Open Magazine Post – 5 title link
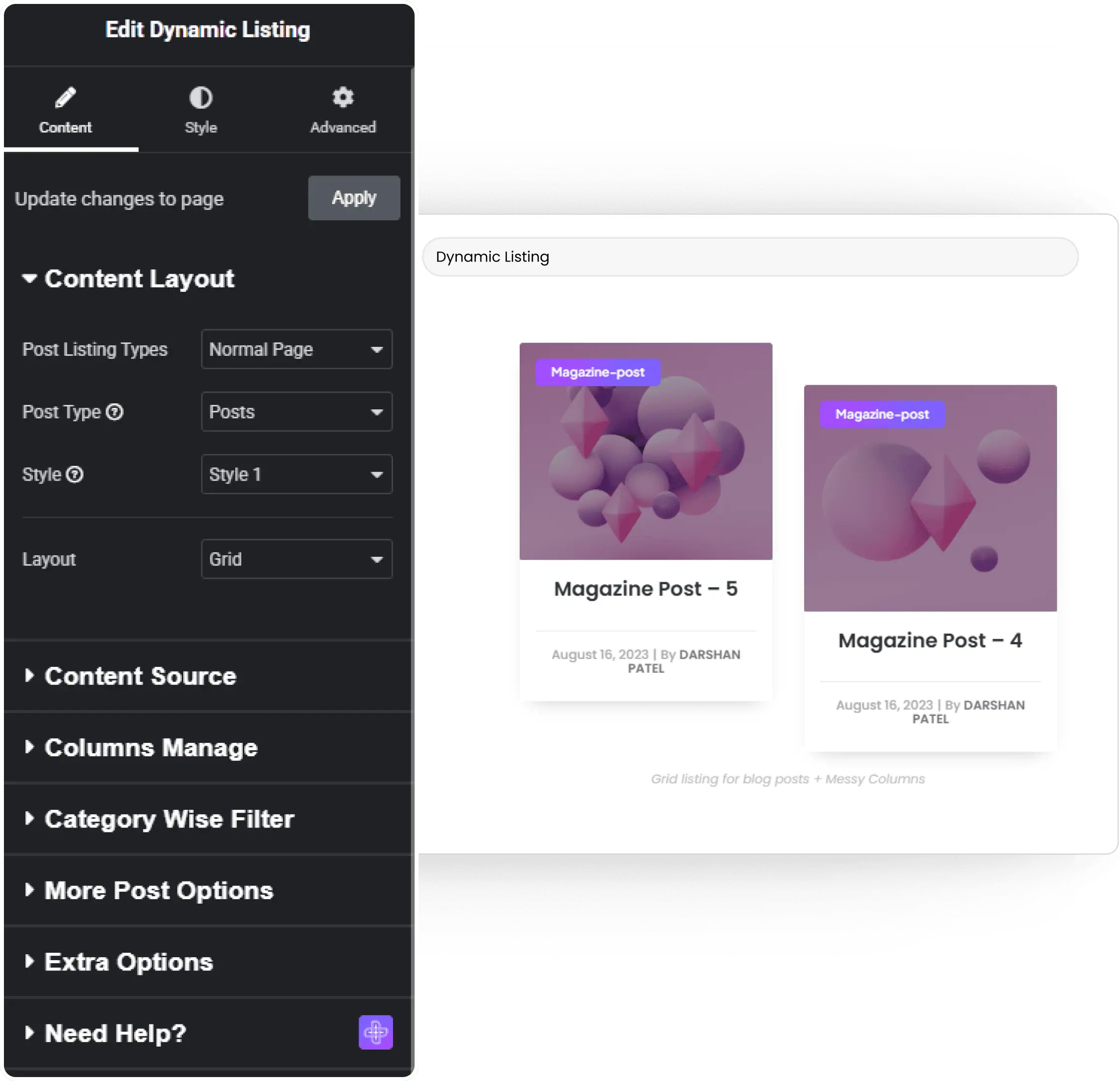The height and width of the screenshot is (1081, 1120). [645, 589]
